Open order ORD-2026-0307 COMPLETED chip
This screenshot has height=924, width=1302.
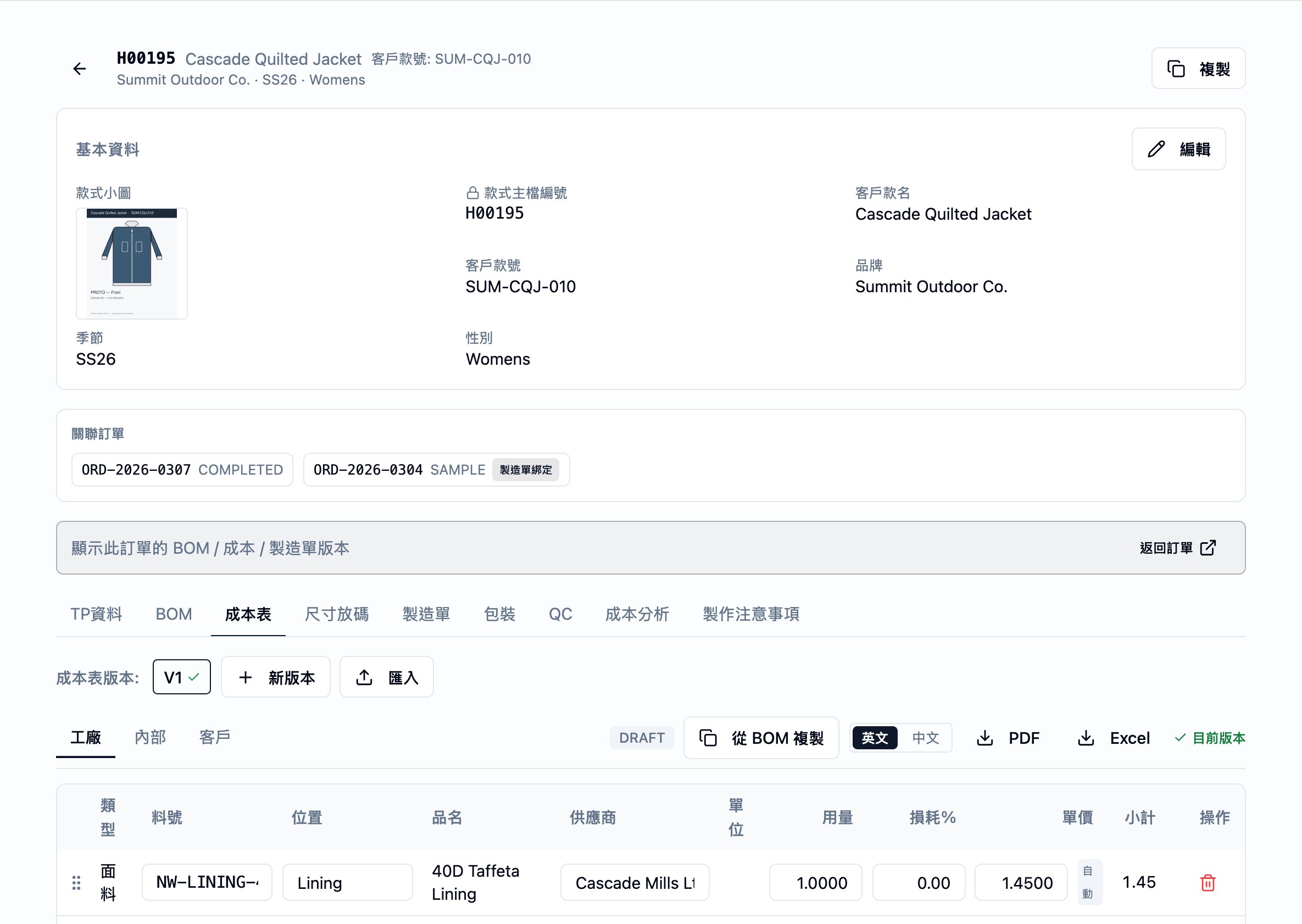pyautogui.click(x=182, y=470)
